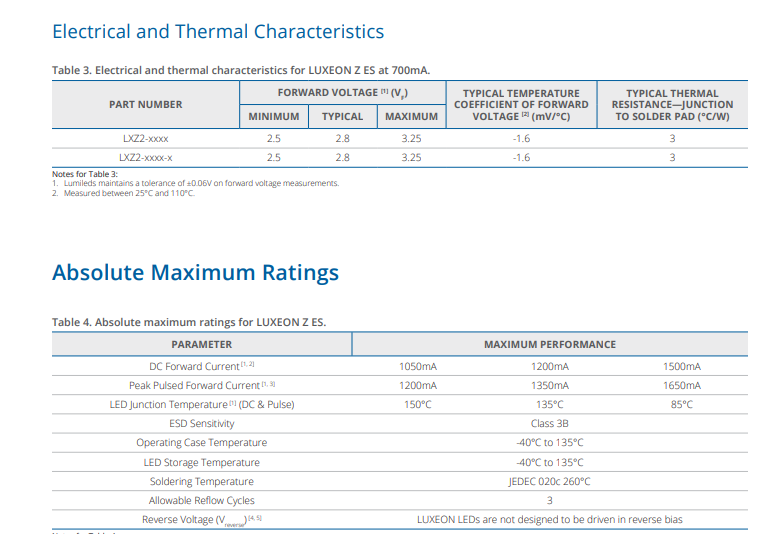Click the 'TYPICAL' sub-header under Forward Voltage
This screenshot has width=781, height=534.
[343, 117]
